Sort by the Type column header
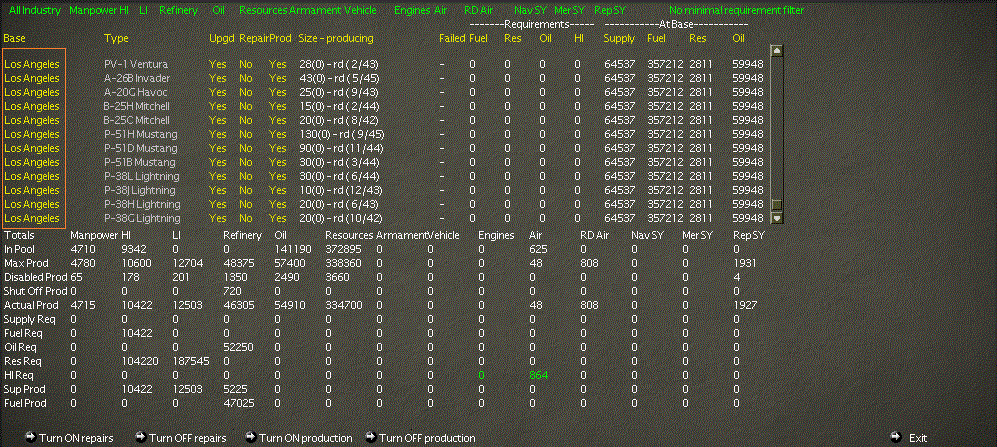Screen dimensions: 997x447 tap(116, 38)
